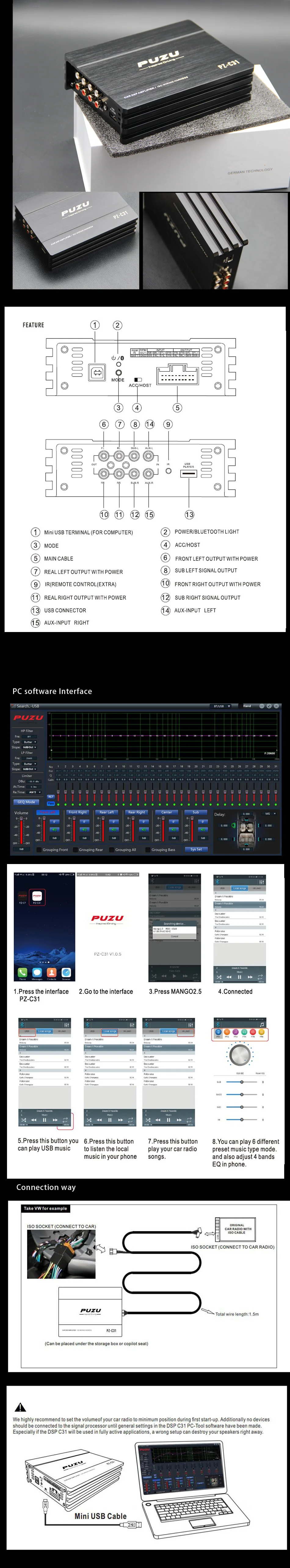Screen dimensions: 290x1568
Task: Select the purple preset circle on the EQ screen
Action: tap(235, 1032)
